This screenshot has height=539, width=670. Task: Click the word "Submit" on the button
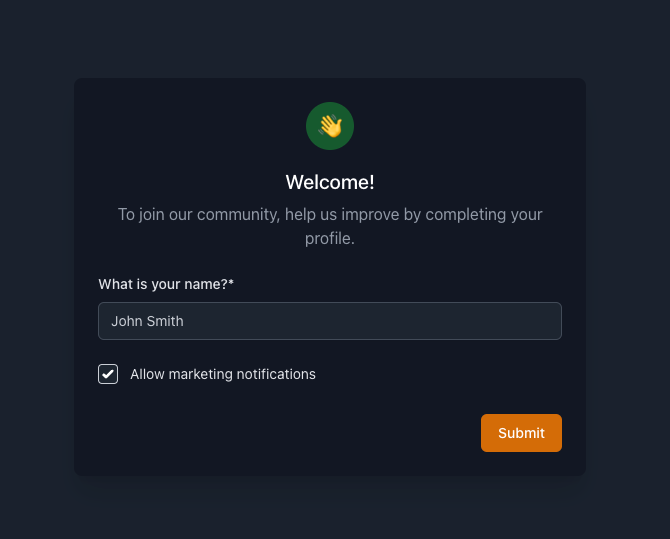(521, 433)
